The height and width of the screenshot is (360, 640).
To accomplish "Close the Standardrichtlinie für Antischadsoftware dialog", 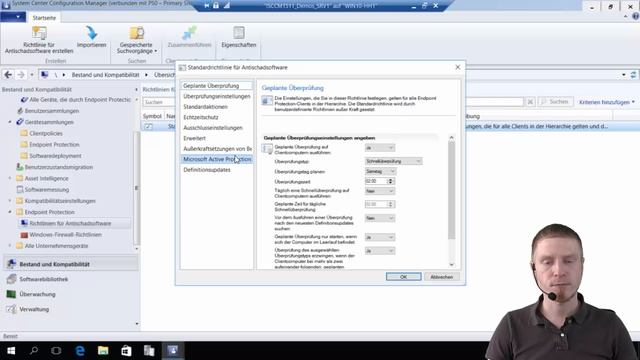I will (458, 67).
